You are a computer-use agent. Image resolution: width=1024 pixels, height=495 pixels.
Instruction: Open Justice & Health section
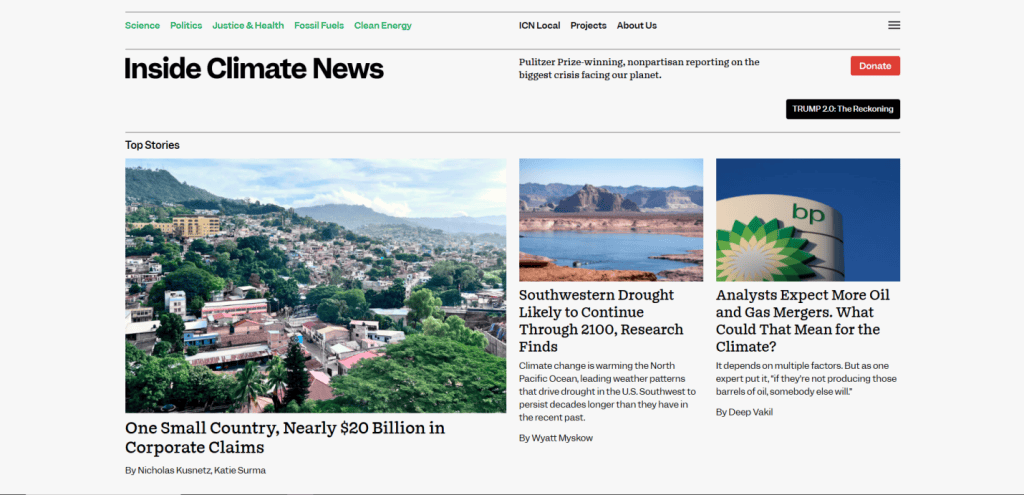[x=248, y=25]
